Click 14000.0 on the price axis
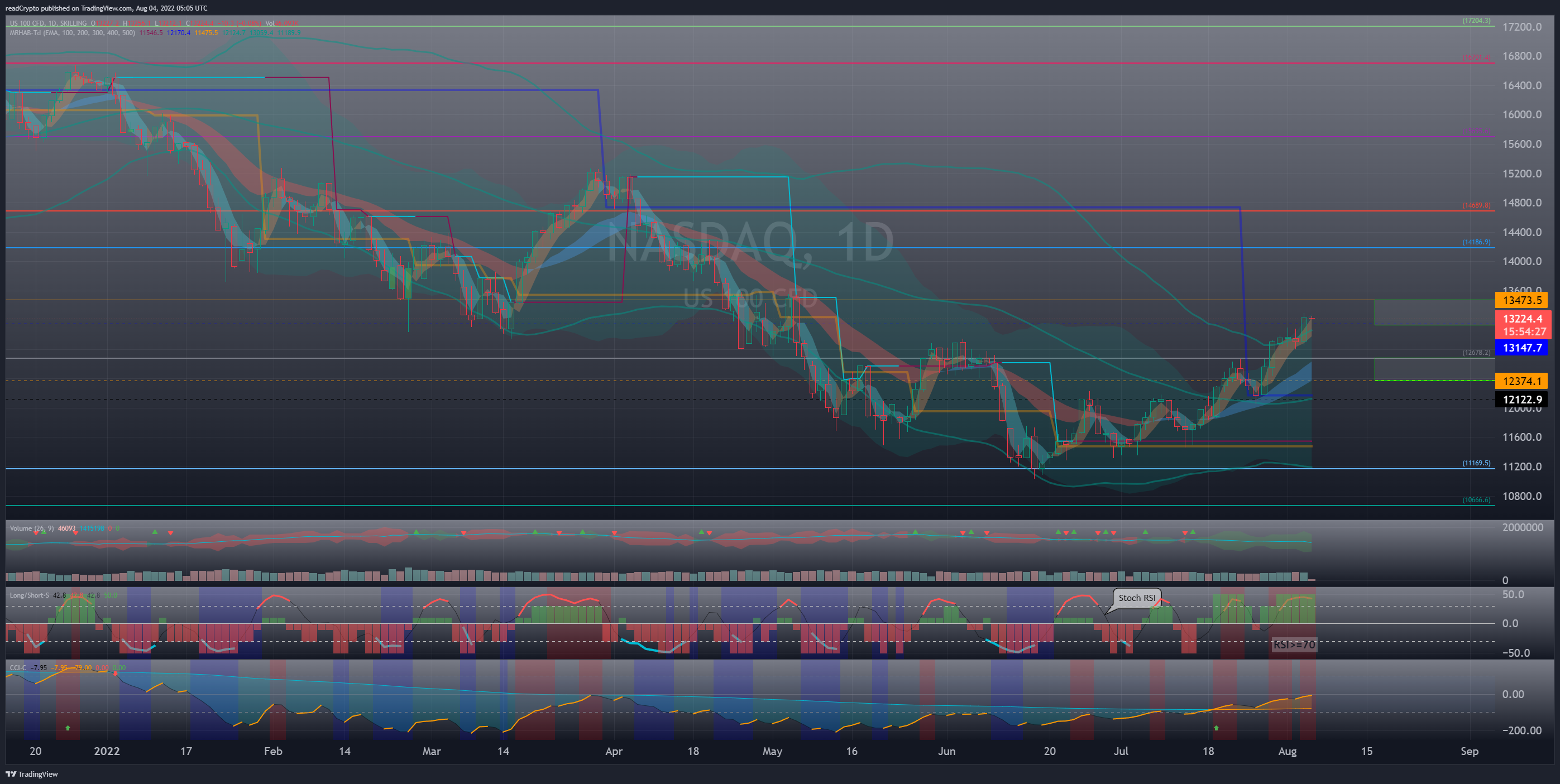The width and height of the screenshot is (1560, 784). pos(1522,262)
